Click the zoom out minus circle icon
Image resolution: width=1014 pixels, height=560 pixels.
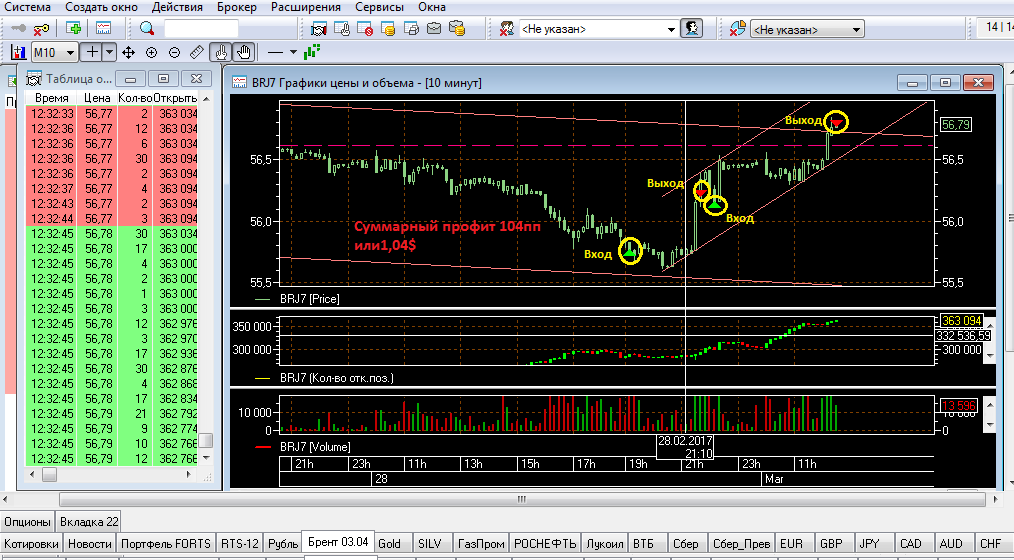(x=174, y=52)
